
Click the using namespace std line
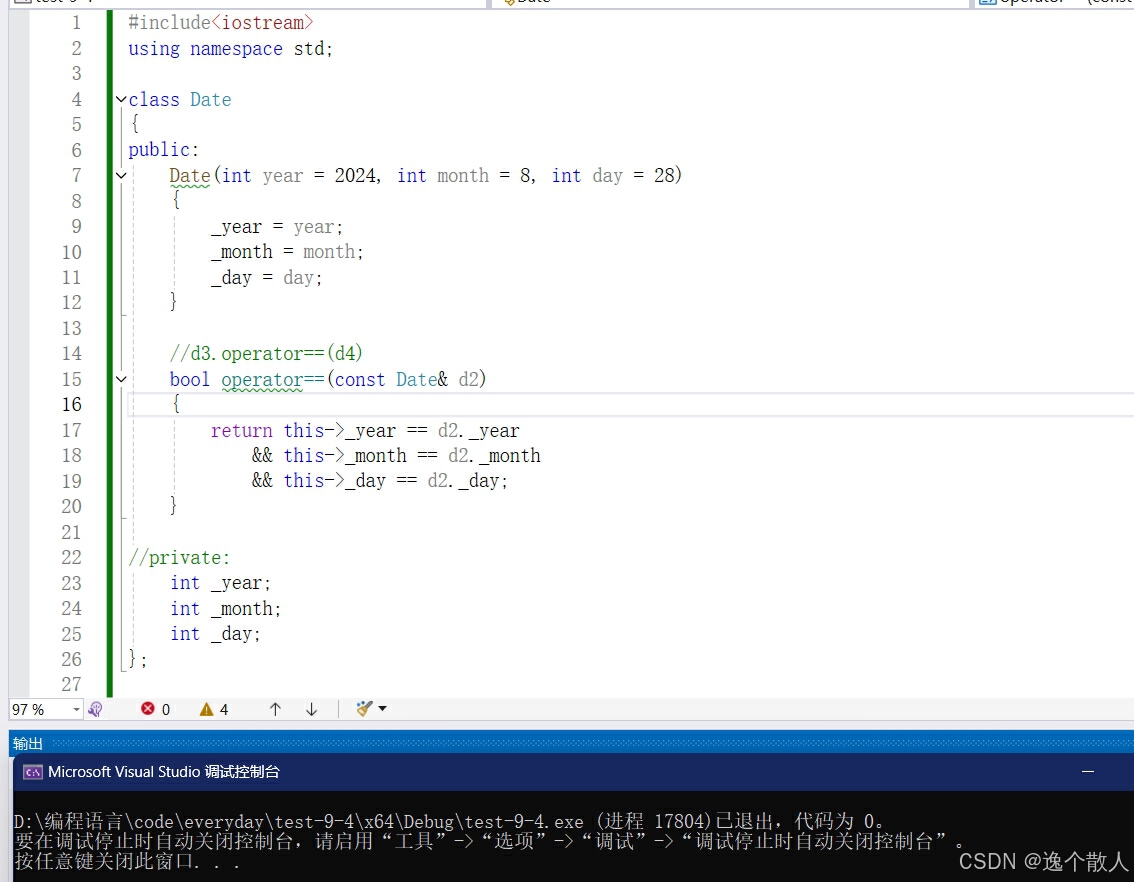coord(231,48)
